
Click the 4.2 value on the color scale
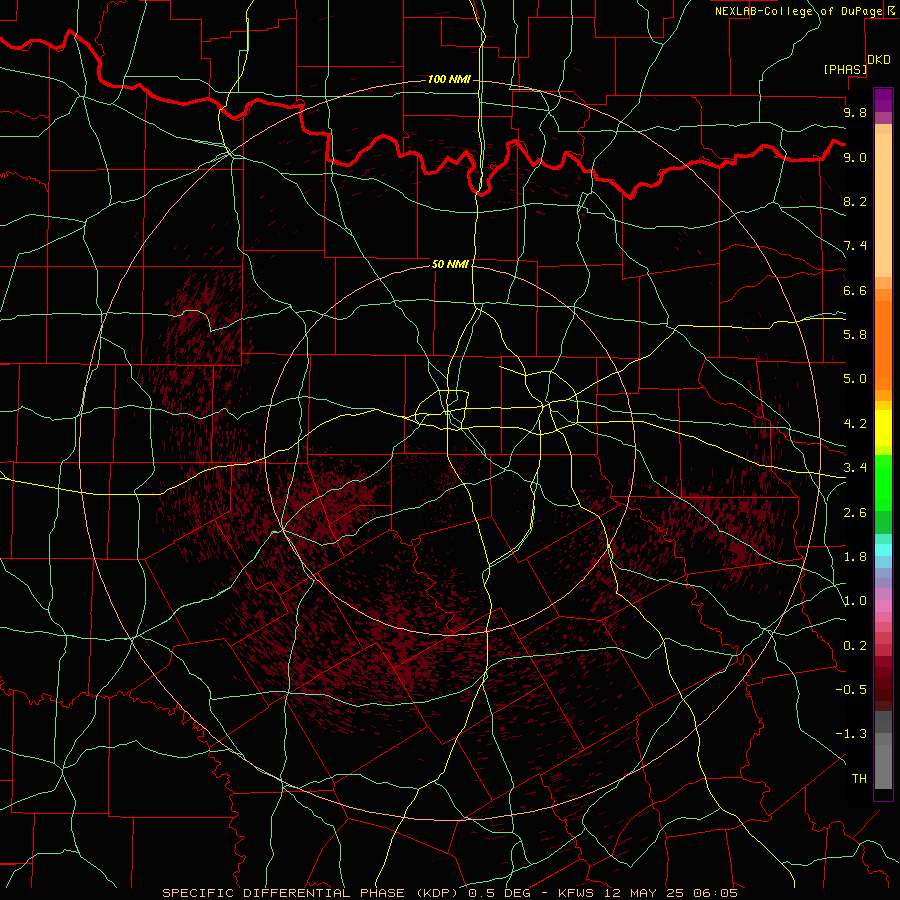(855, 424)
